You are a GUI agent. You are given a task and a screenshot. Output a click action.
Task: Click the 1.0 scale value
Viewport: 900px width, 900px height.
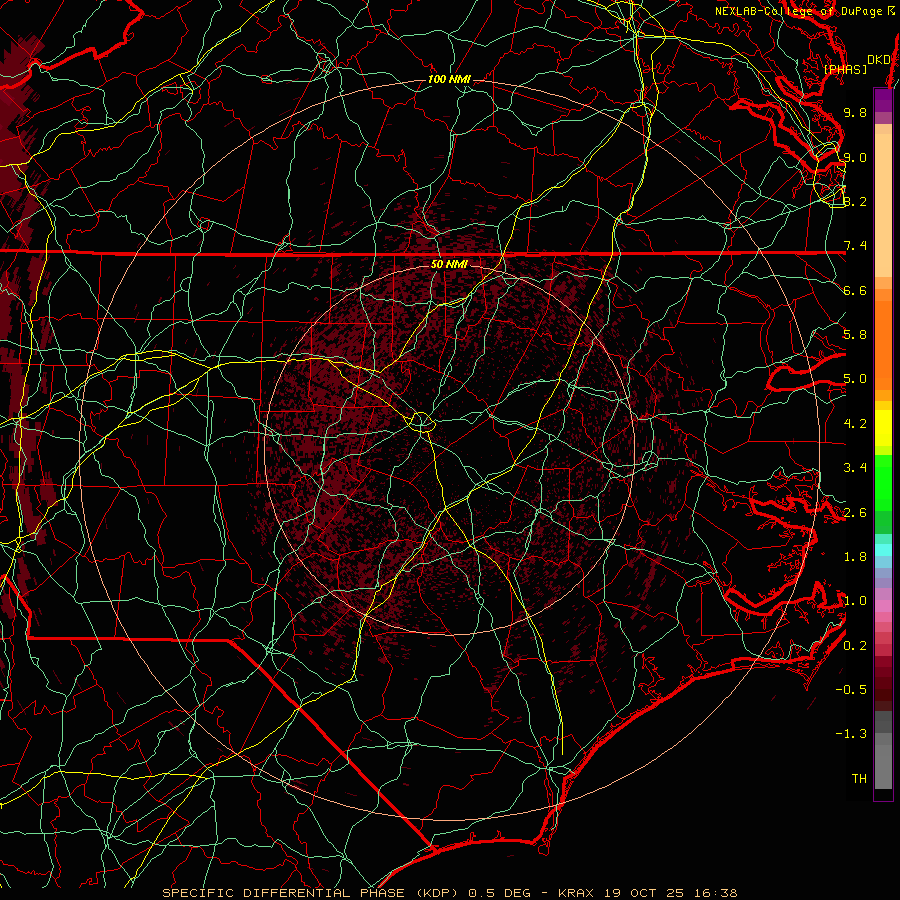click(x=855, y=601)
